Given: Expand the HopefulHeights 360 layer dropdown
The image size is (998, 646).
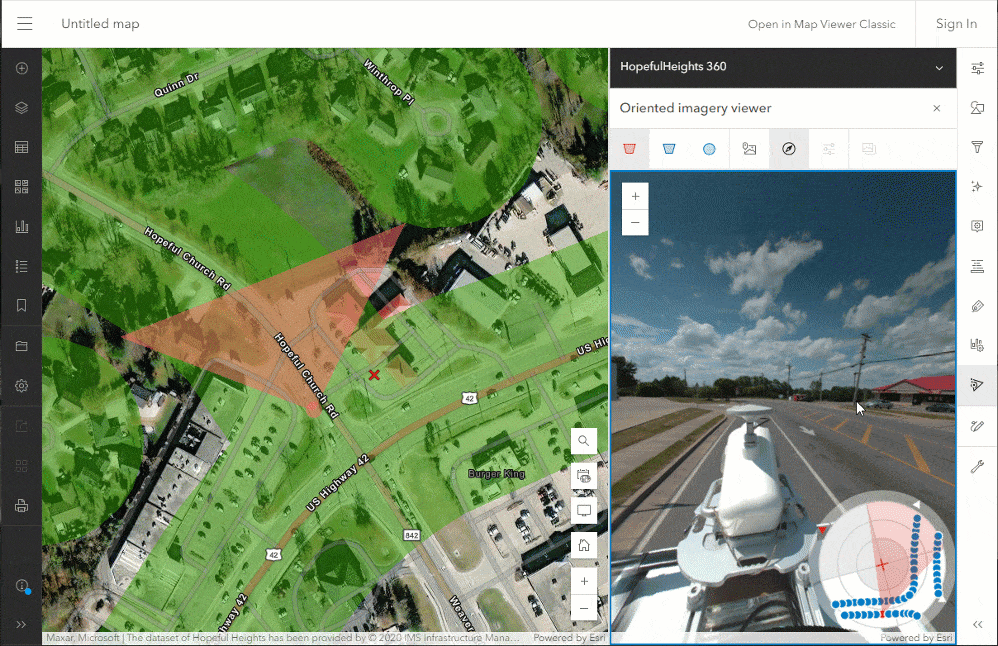Looking at the screenshot, I should (x=938, y=67).
